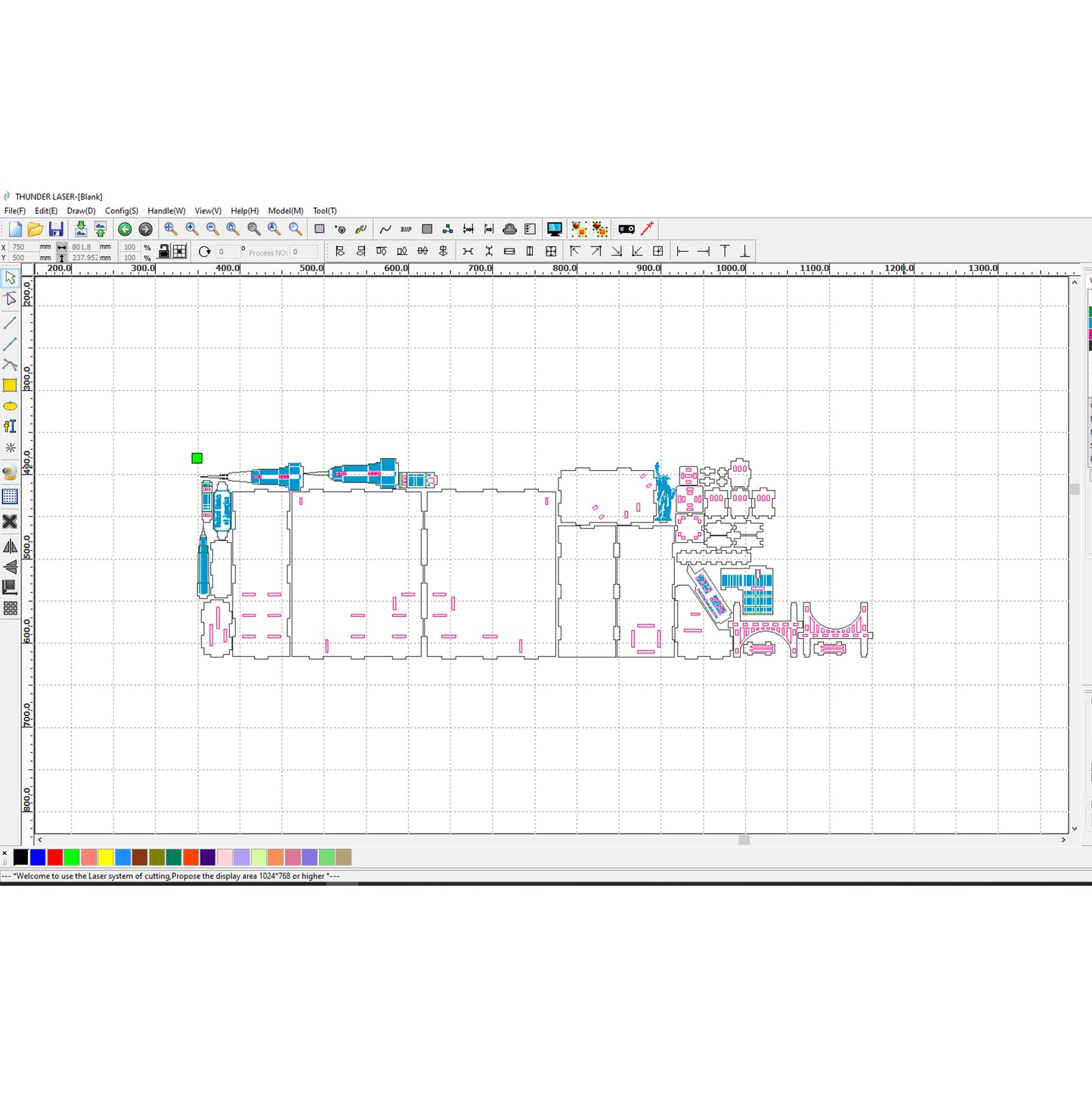Click the black X delete tool
The height and width of the screenshot is (1093, 1092).
[x=10, y=522]
